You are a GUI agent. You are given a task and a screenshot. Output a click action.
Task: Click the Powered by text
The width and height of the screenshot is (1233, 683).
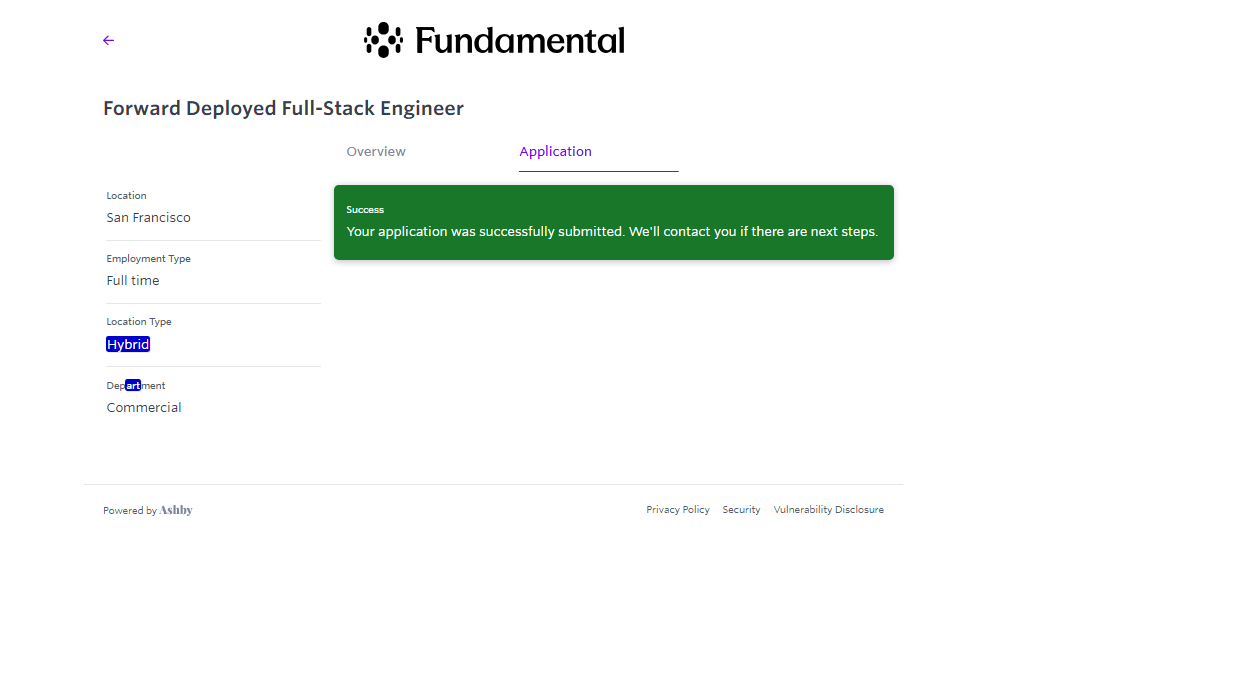130,511
